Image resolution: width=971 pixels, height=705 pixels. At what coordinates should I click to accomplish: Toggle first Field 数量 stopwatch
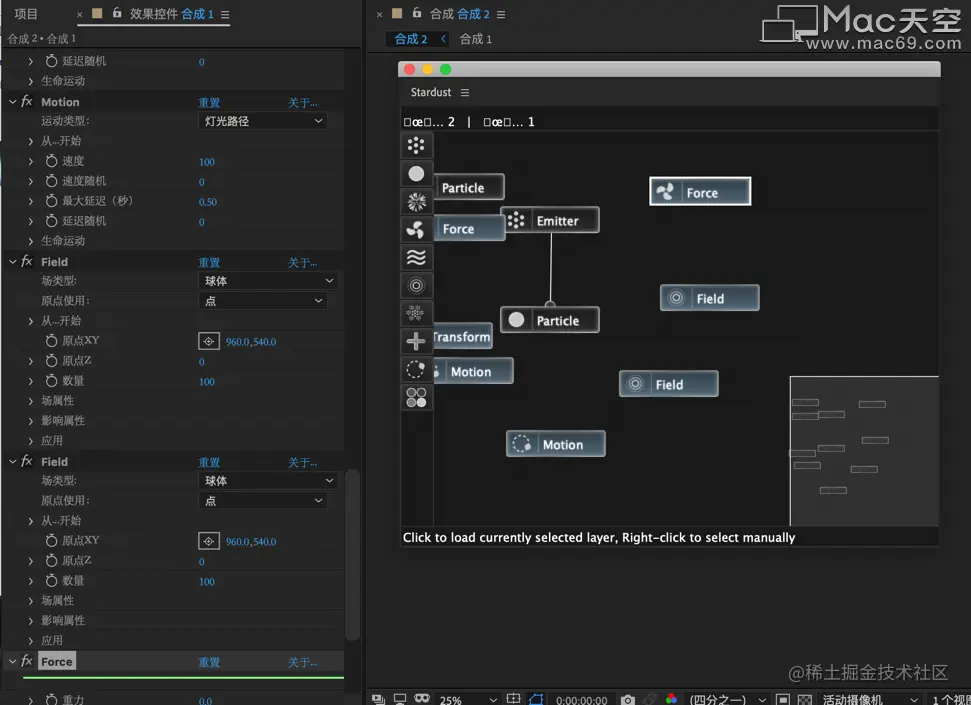point(51,380)
